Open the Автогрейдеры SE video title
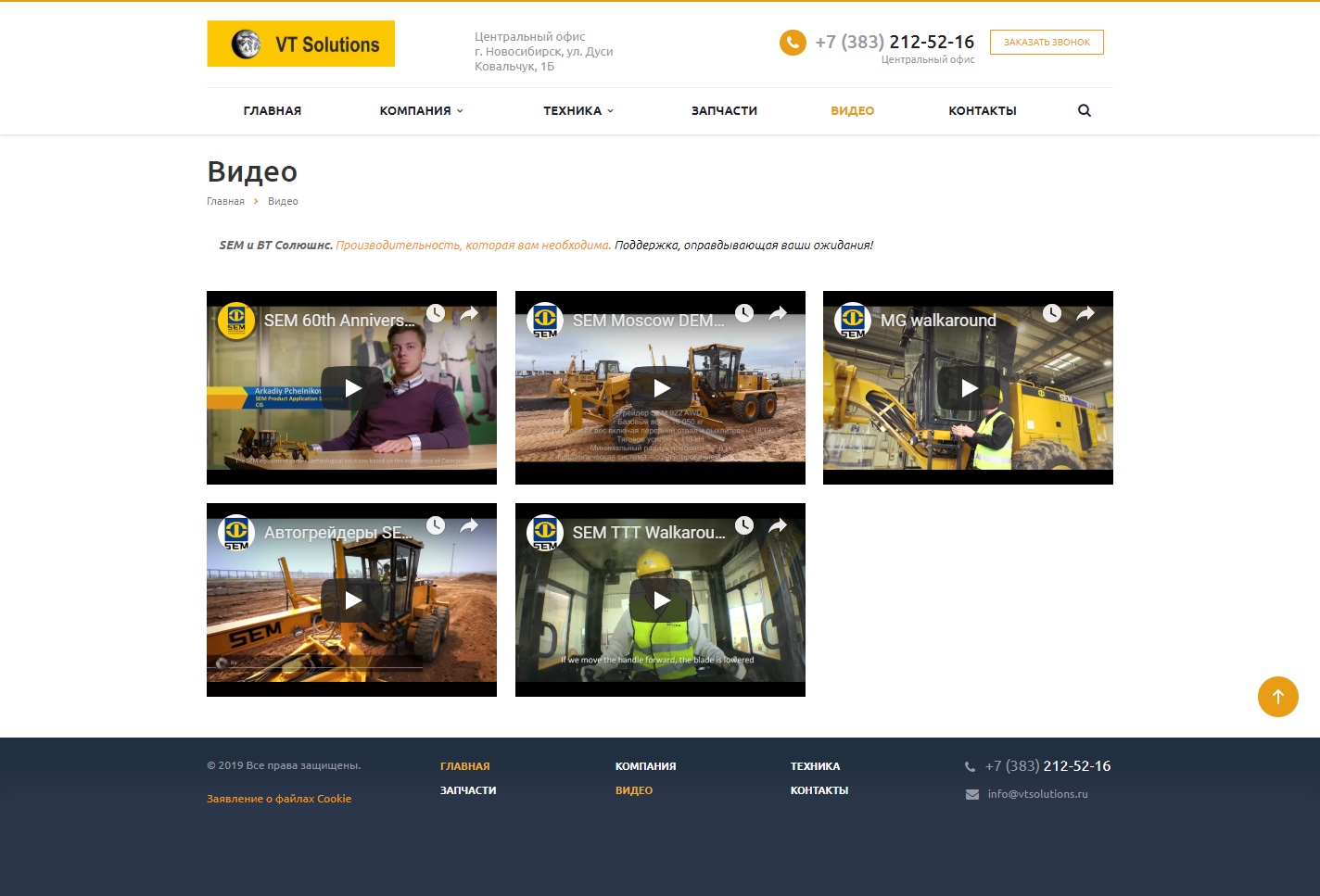This screenshot has height=896, width=1320. click(338, 533)
